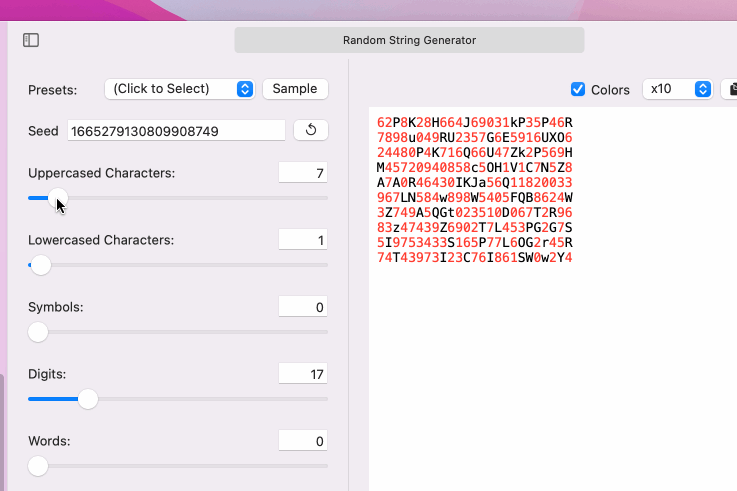Click the Words value field
Viewport: 737px width, 491px height.
(303, 441)
